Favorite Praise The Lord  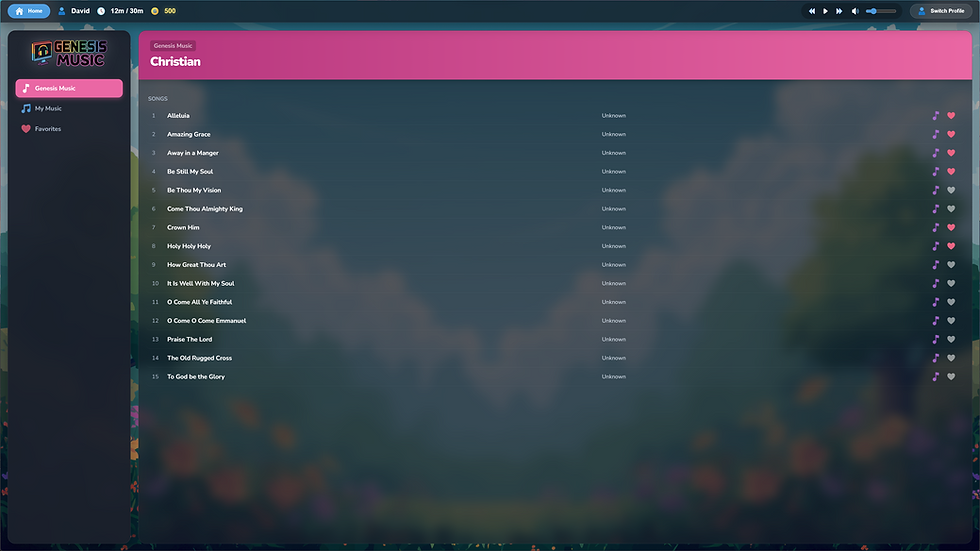pos(951,339)
